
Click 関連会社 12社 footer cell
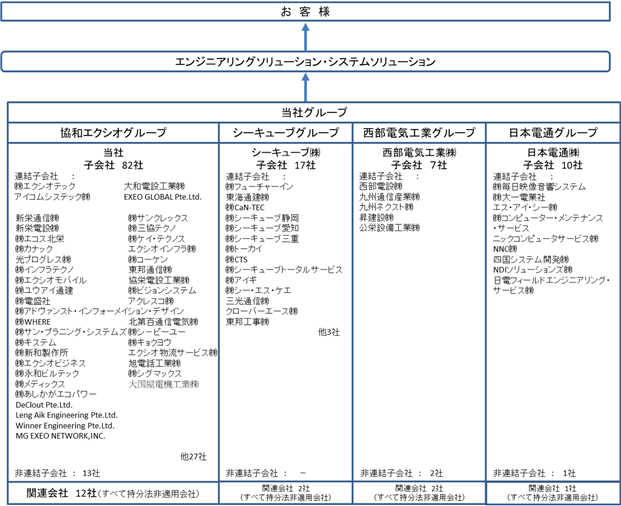[113, 493]
